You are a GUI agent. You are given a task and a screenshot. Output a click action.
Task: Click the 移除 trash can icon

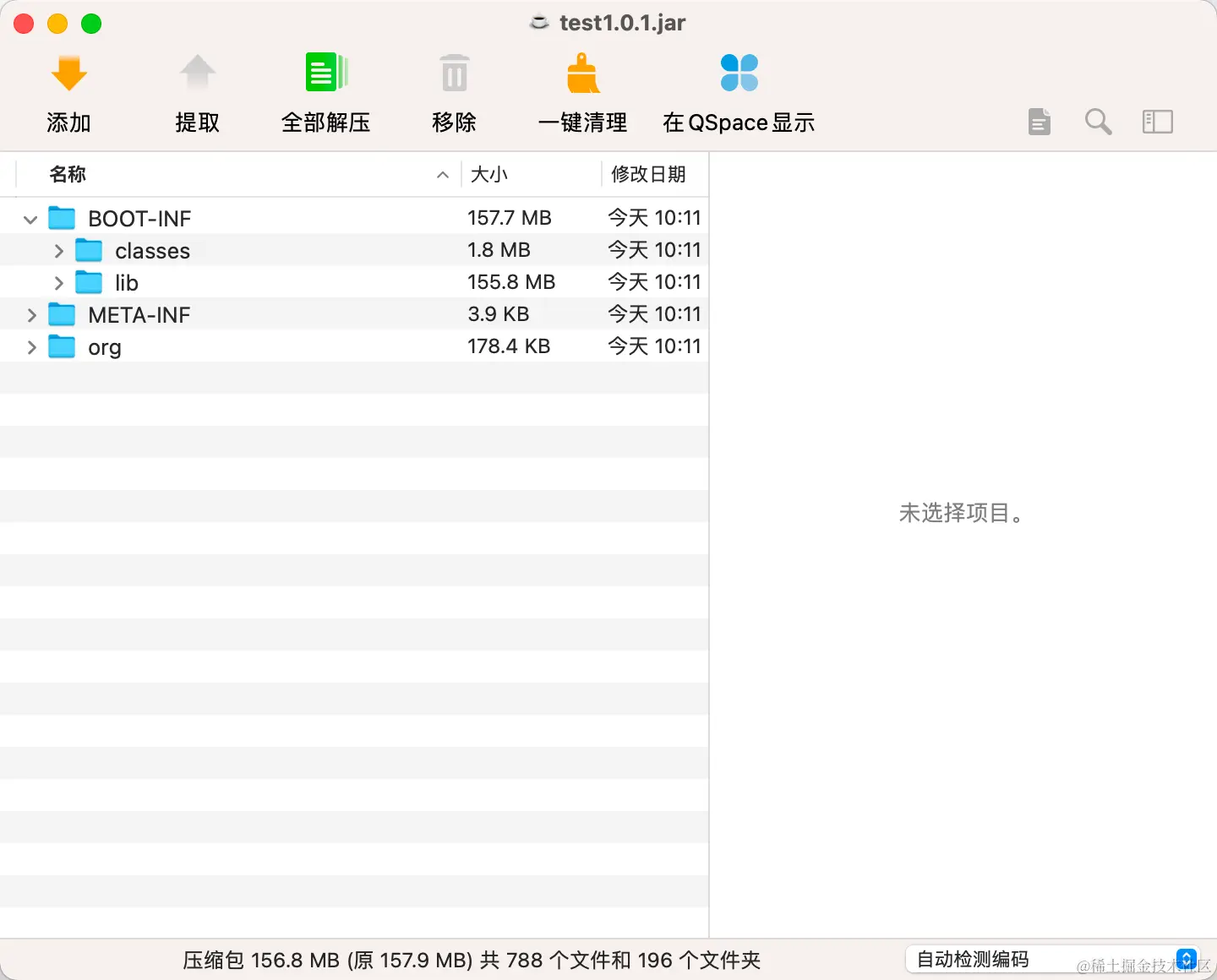pyautogui.click(x=455, y=73)
